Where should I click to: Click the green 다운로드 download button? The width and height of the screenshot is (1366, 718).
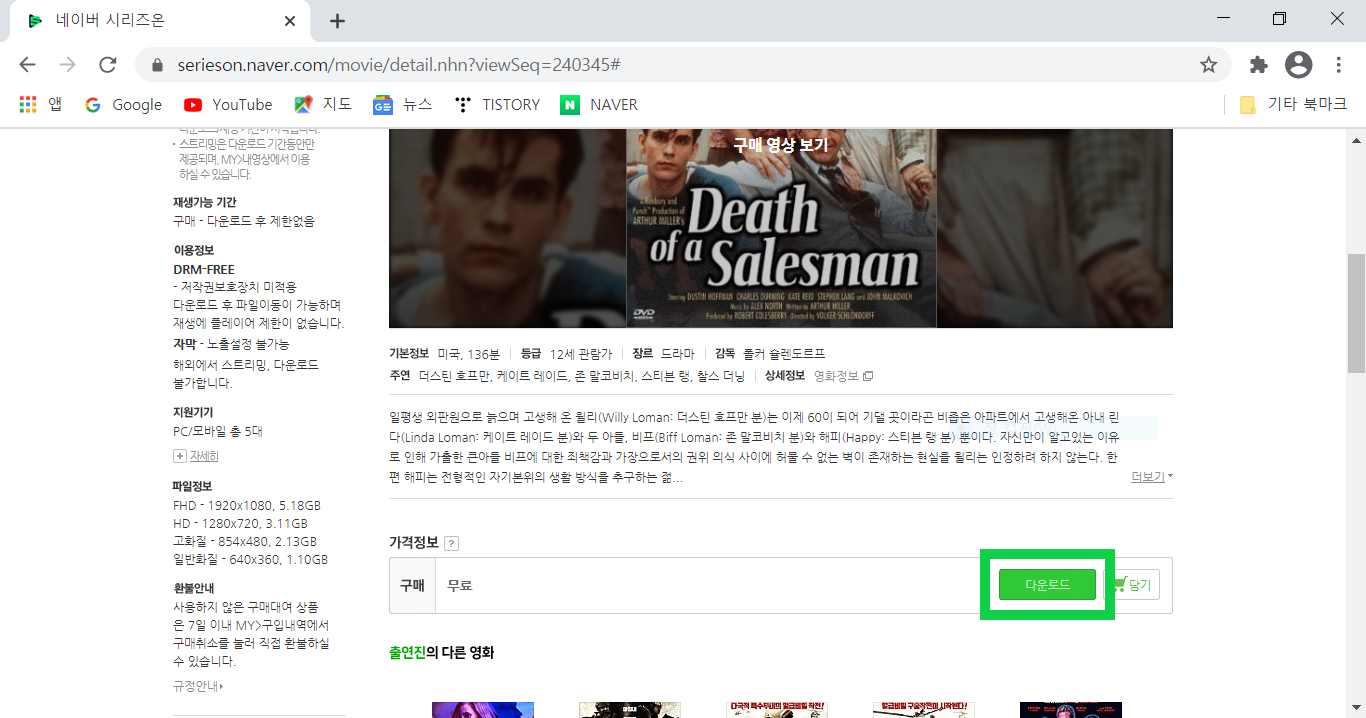1047,585
